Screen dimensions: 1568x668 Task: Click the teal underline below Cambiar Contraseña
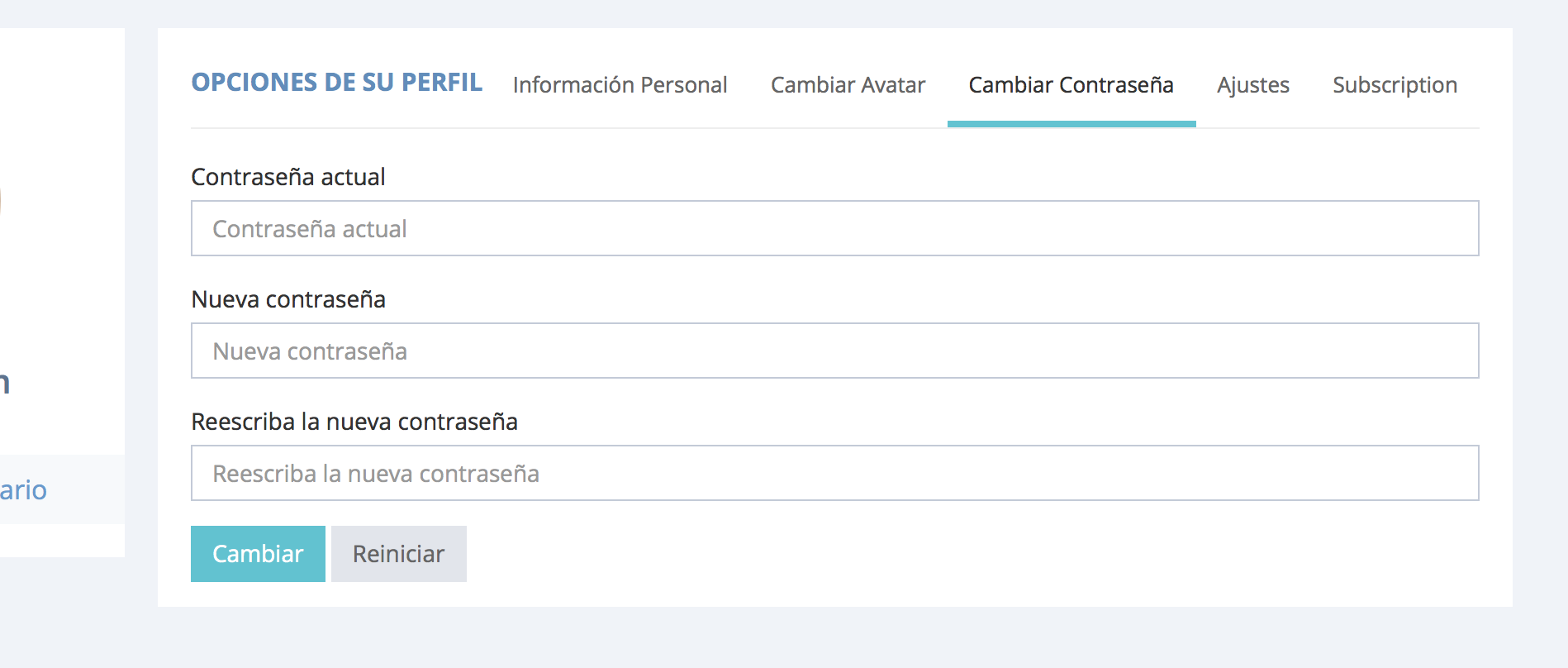[1071, 124]
